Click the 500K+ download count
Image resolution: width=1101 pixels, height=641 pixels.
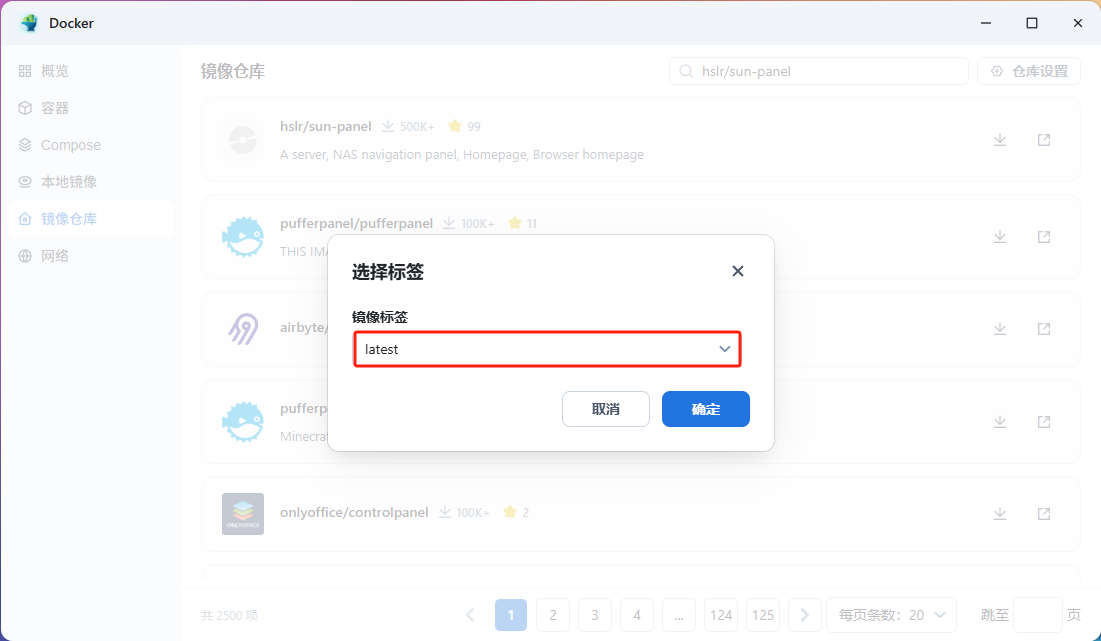[x=417, y=126]
